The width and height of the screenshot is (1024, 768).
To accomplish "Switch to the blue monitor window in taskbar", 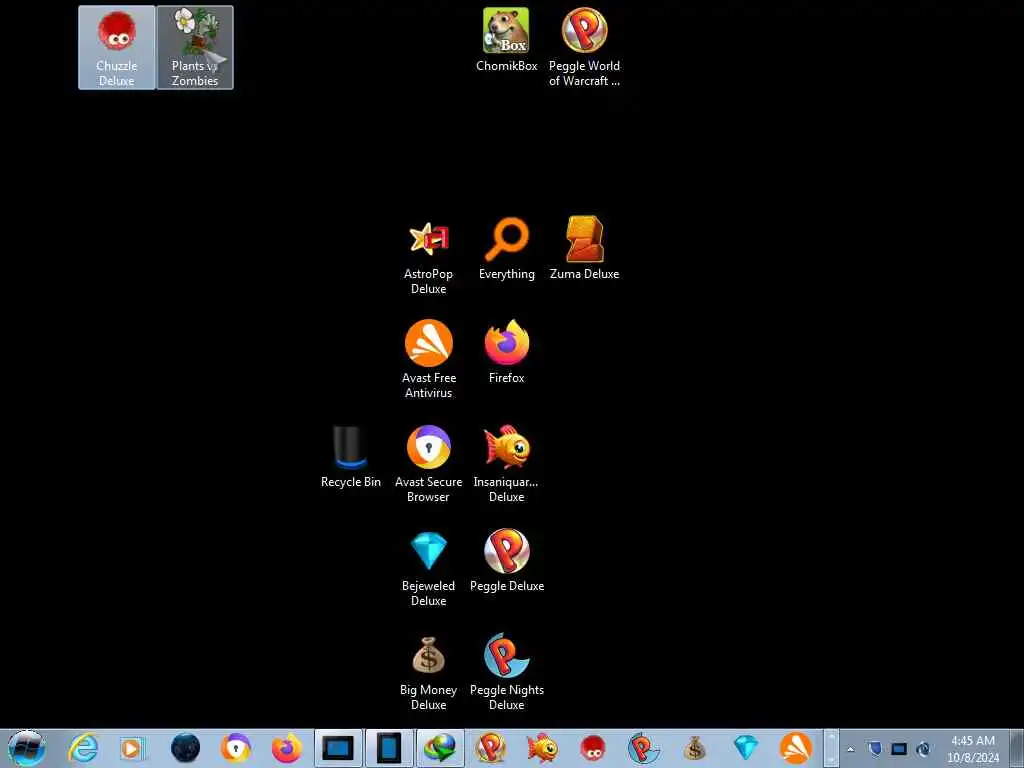I will [338, 748].
